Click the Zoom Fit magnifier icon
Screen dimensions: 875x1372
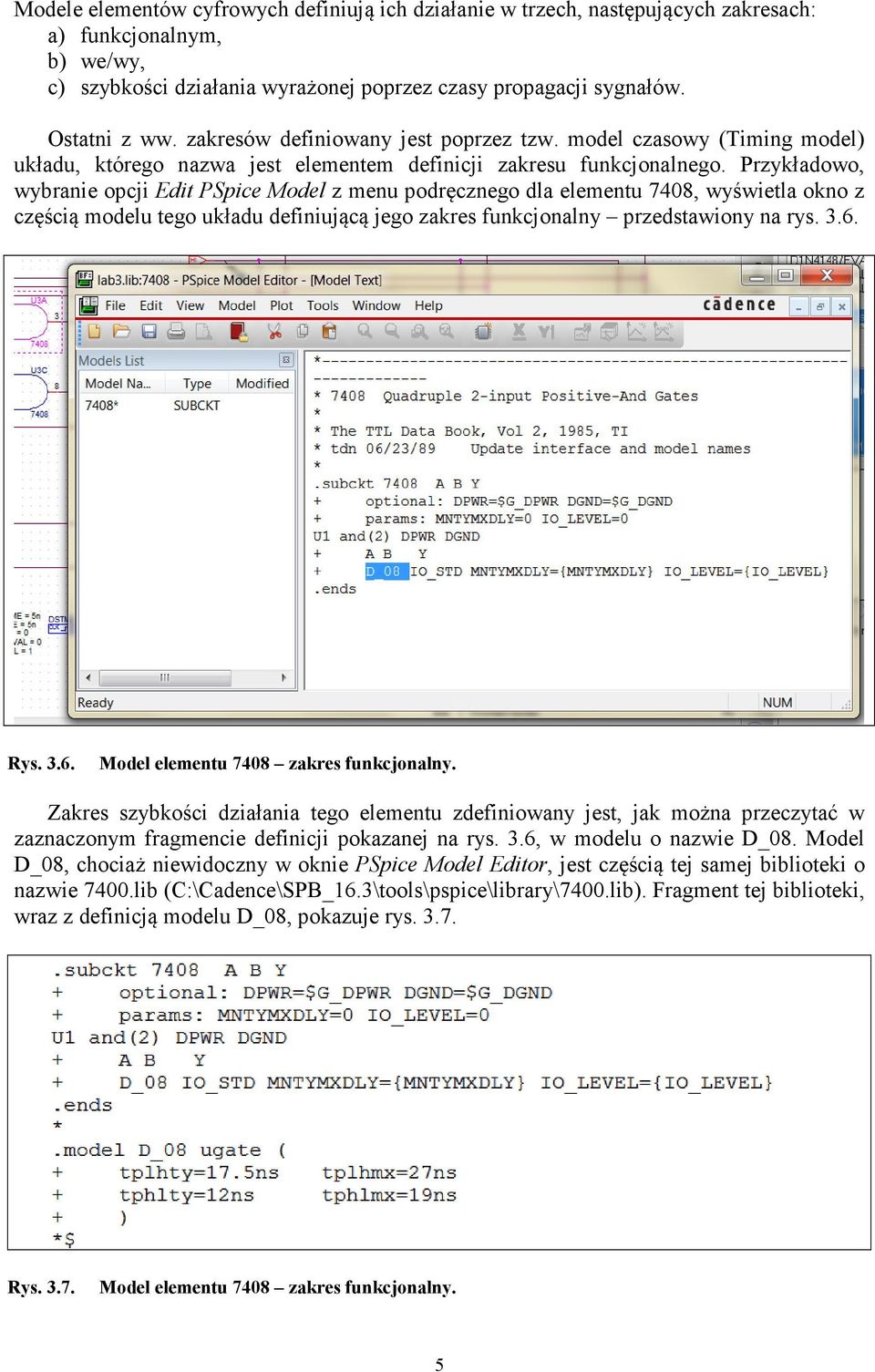[447, 331]
